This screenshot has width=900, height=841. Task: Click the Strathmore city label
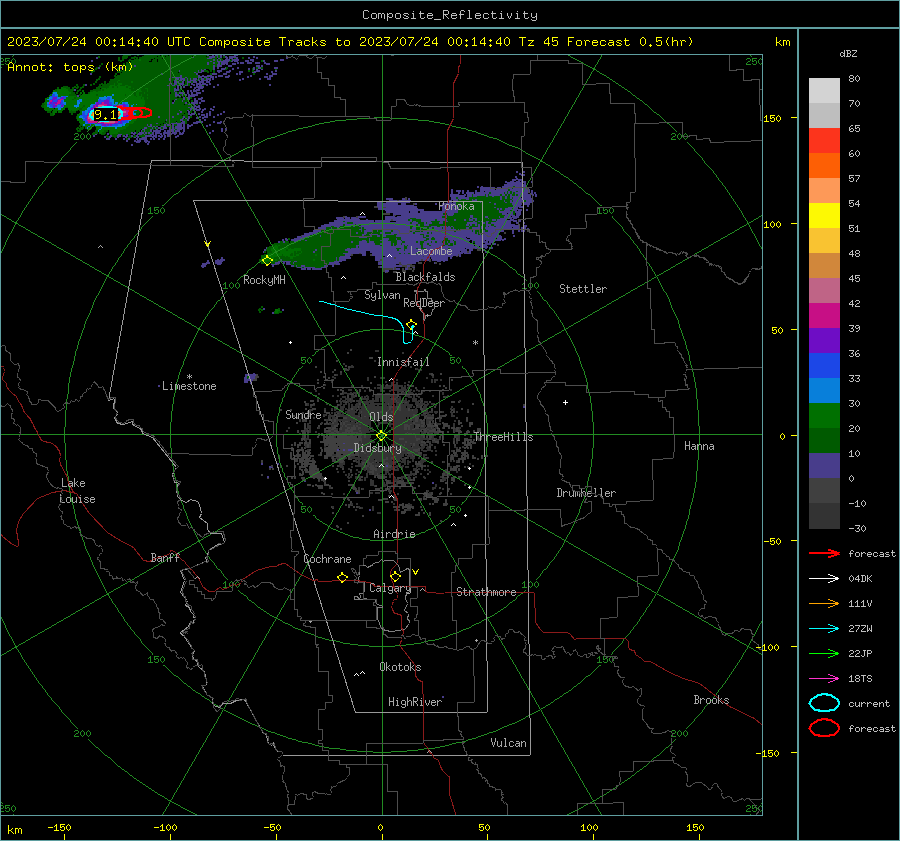[486, 592]
